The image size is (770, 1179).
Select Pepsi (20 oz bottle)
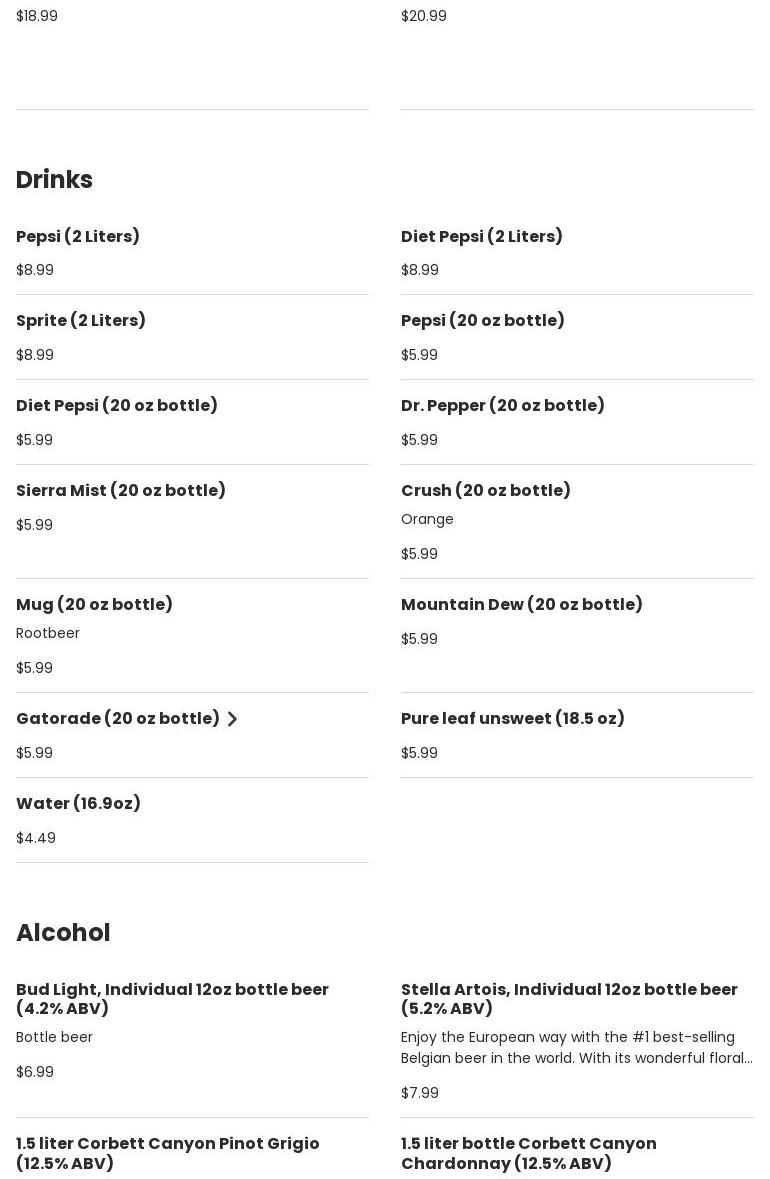(x=483, y=321)
